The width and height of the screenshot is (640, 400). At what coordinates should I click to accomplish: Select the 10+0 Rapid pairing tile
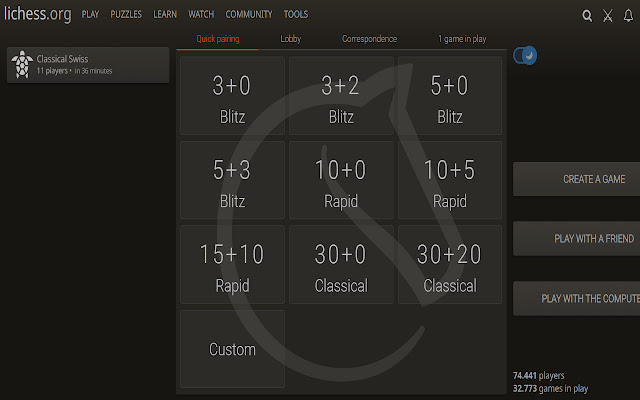[341, 181]
